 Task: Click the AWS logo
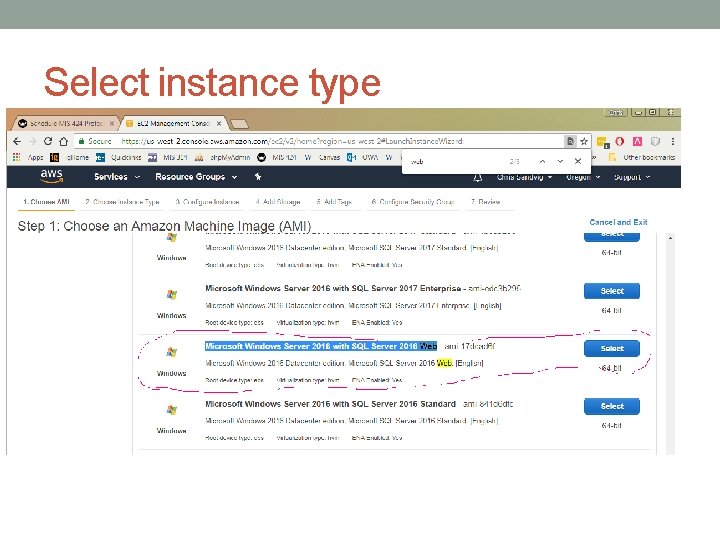coord(51,176)
